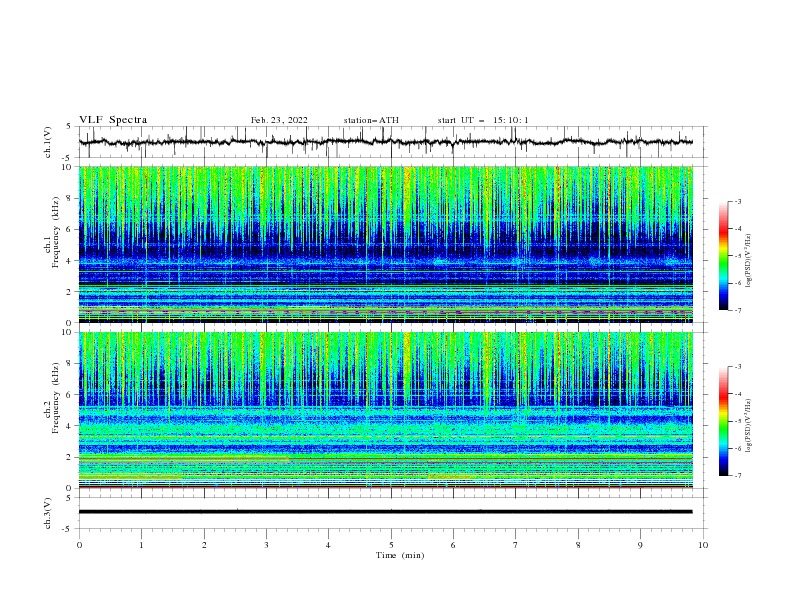Click time axis tick label '10'

tap(703, 545)
